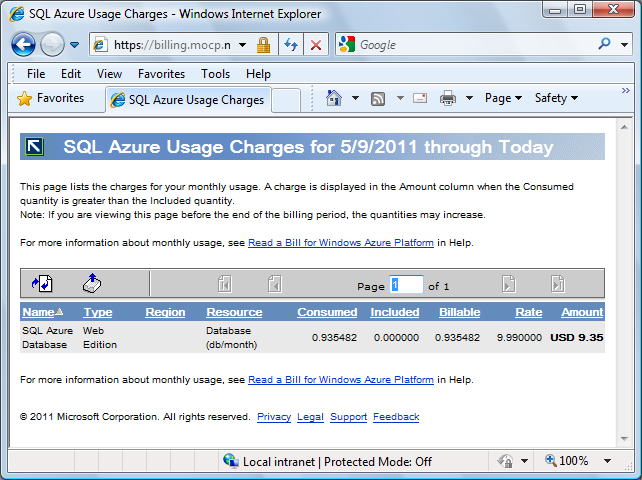This screenshot has height=480, width=642.
Task: Open the Safety dropdown menu
Action: pos(556,98)
